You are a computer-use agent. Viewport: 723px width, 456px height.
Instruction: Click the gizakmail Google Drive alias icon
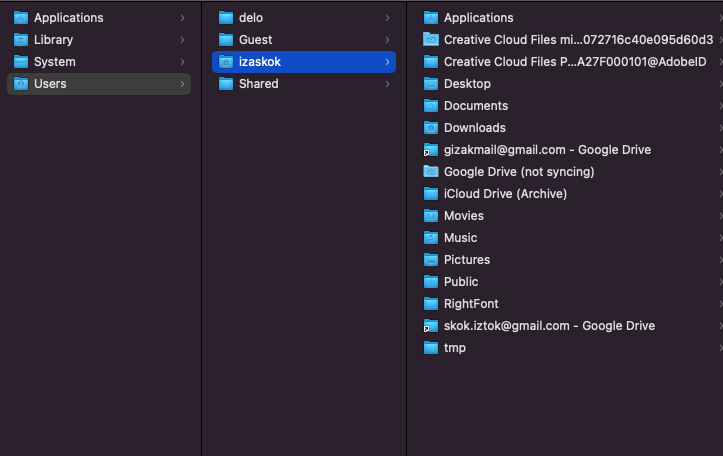(x=431, y=150)
